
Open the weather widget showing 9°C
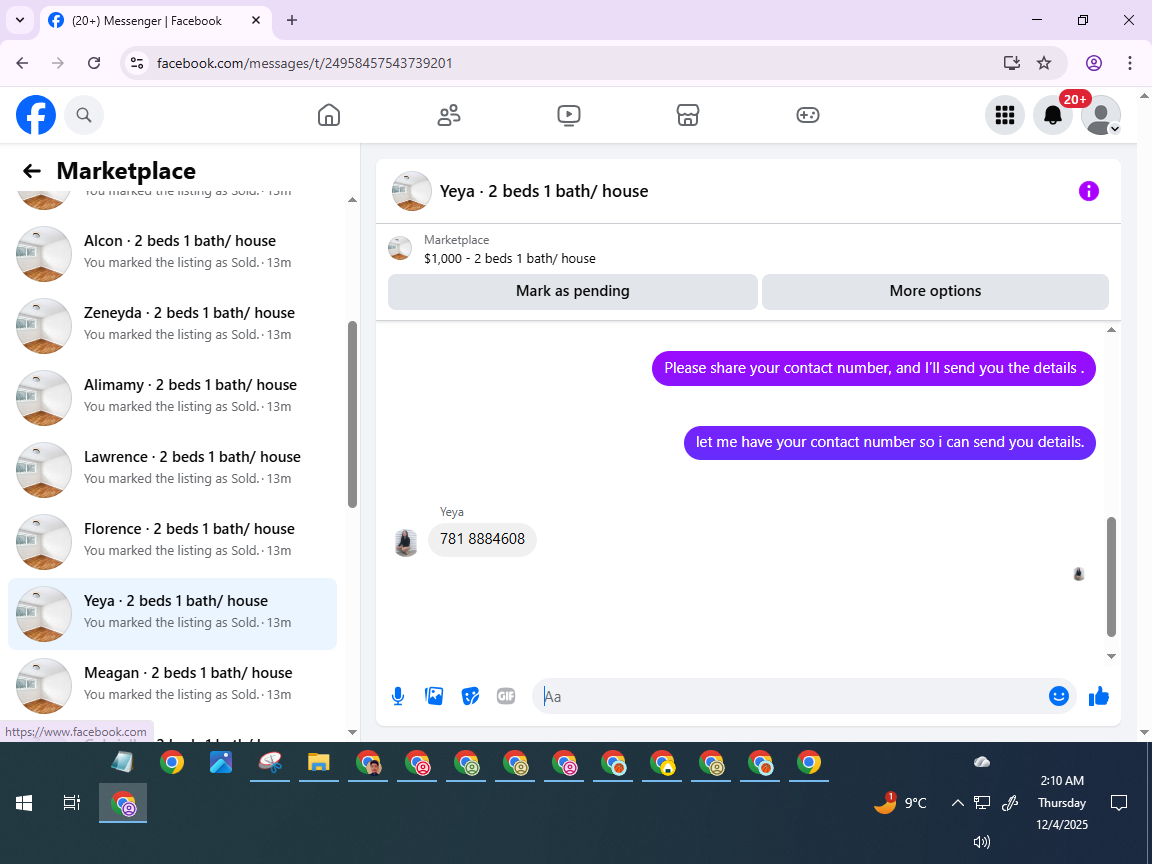[900, 803]
